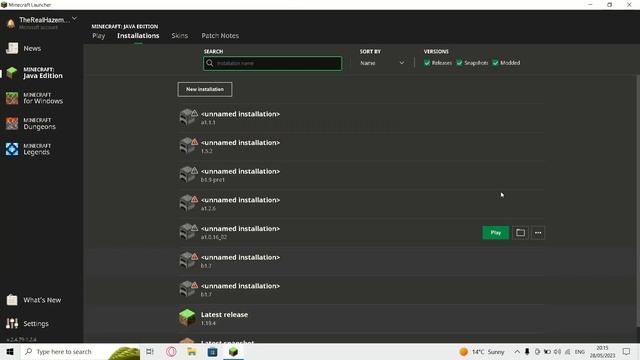Open Microsoft Store taskbar icon
The width and height of the screenshot is (640, 360).
tap(212, 351)
